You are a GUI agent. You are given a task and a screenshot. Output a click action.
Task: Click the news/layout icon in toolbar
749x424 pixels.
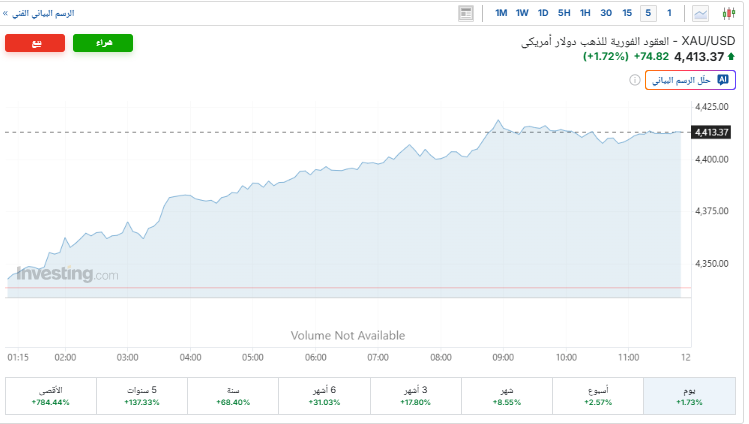[x=466, y=13]
